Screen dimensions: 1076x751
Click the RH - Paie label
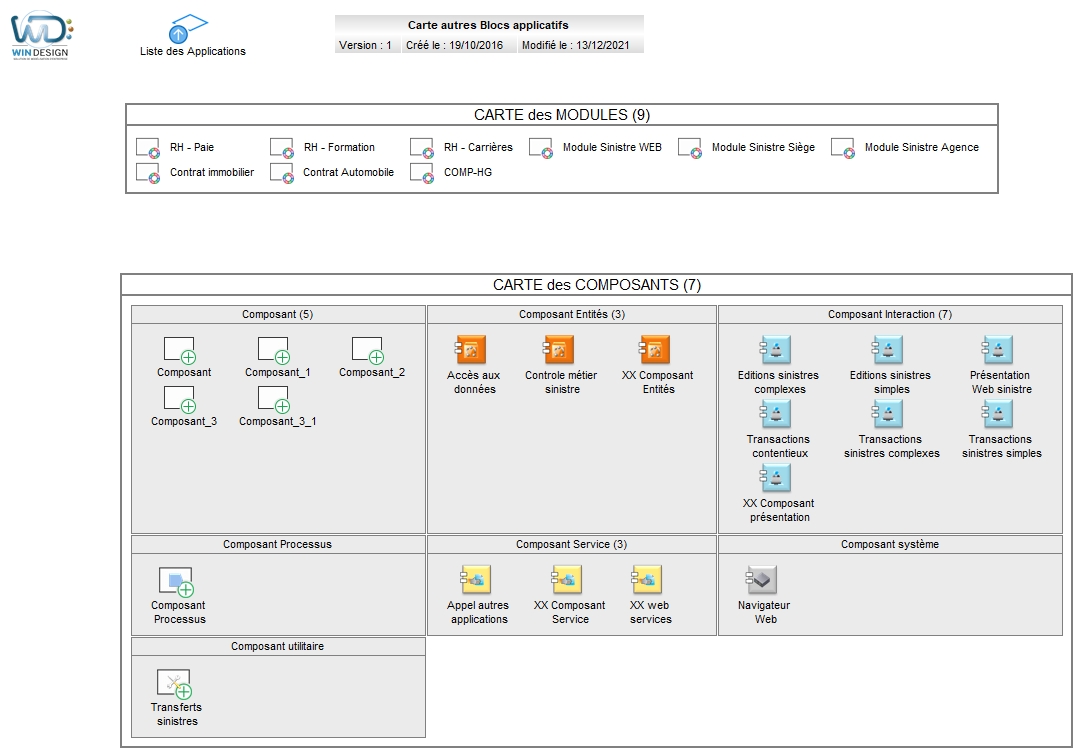(x=192, y=148)
